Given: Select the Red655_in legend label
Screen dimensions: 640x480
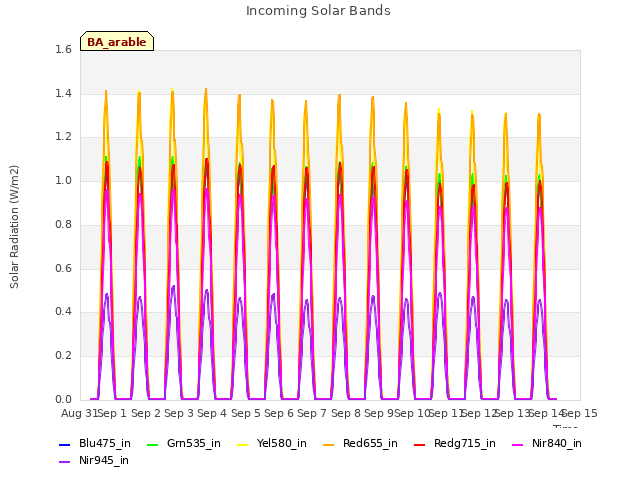Looking at the screenshot, I should pos(370,444).
